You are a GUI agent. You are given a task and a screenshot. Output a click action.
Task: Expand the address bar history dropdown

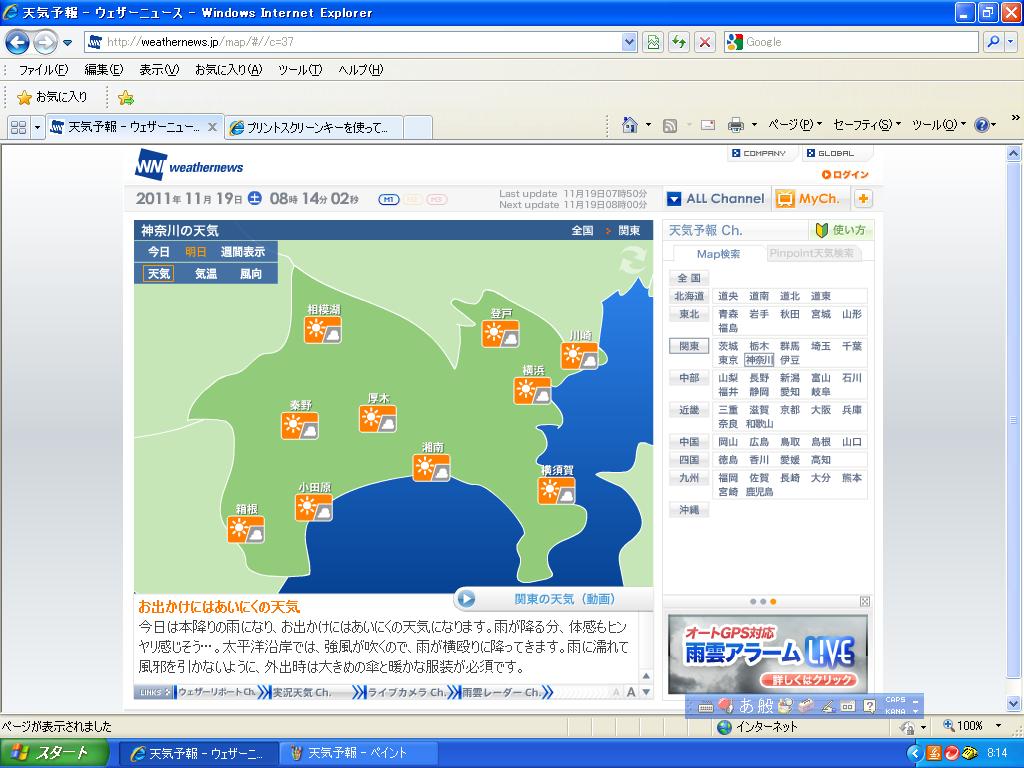point(629,42)
